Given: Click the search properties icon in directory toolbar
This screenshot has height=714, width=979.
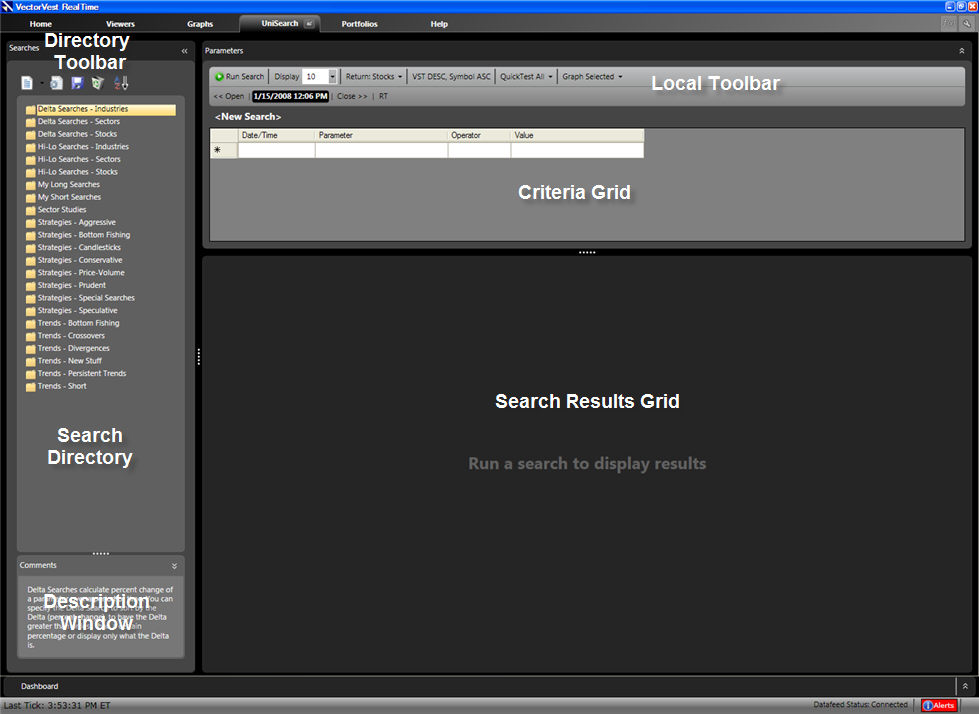Looking at the screenshot, I should (57, 83).
